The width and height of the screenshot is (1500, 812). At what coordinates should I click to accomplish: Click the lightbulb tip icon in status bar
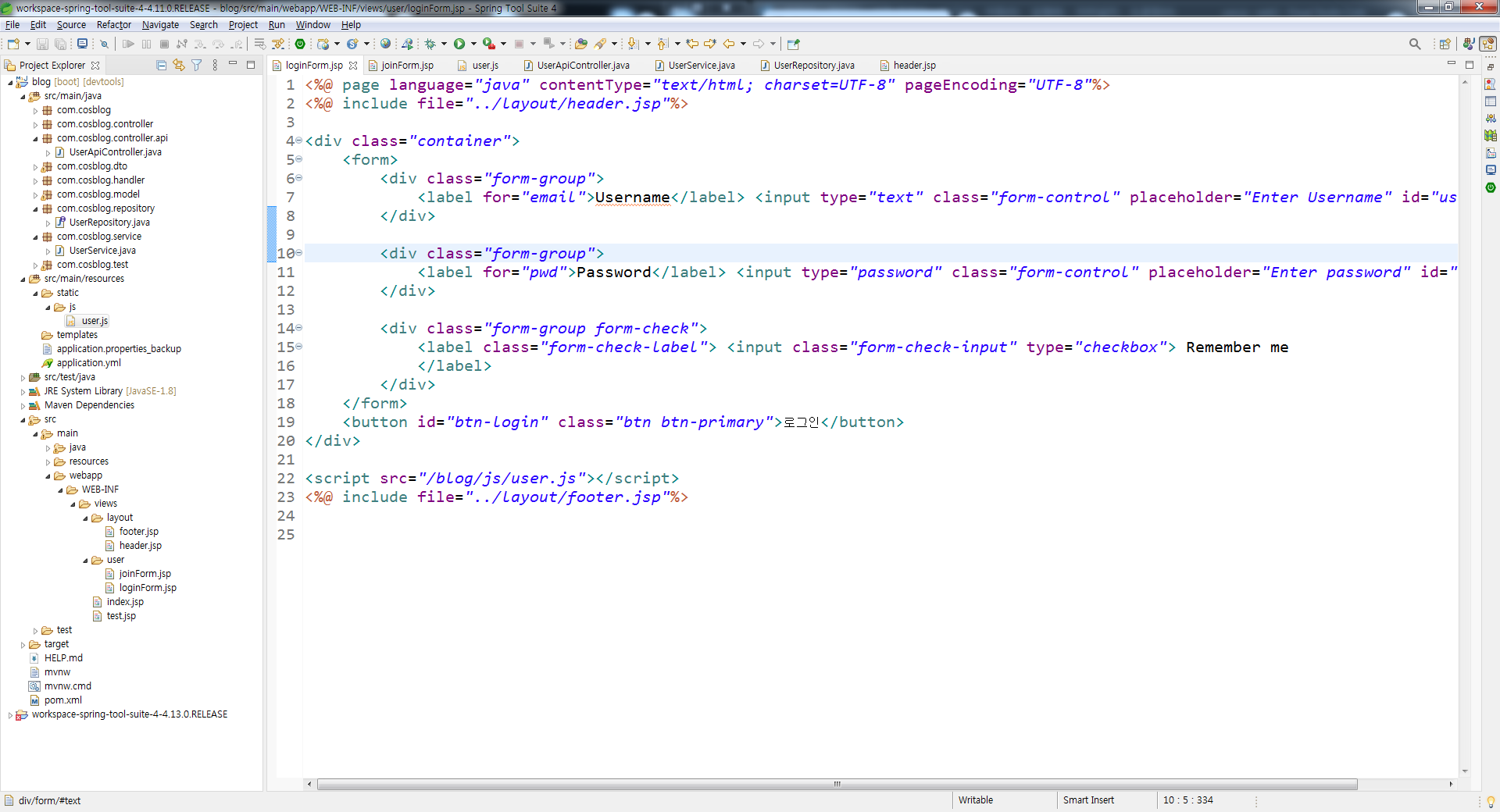[1491, 801]
